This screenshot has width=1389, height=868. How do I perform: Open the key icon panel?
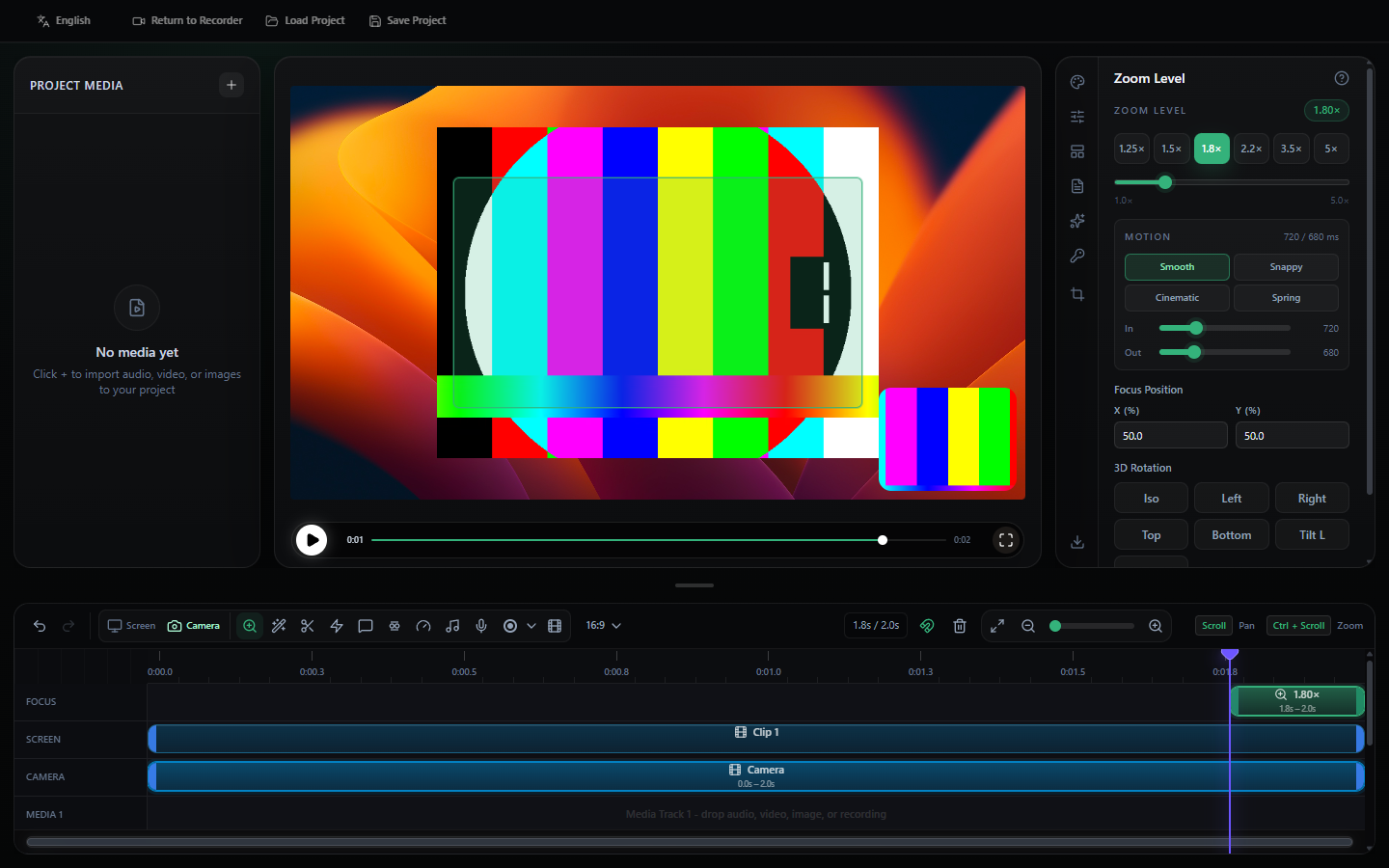[1077, 256]
